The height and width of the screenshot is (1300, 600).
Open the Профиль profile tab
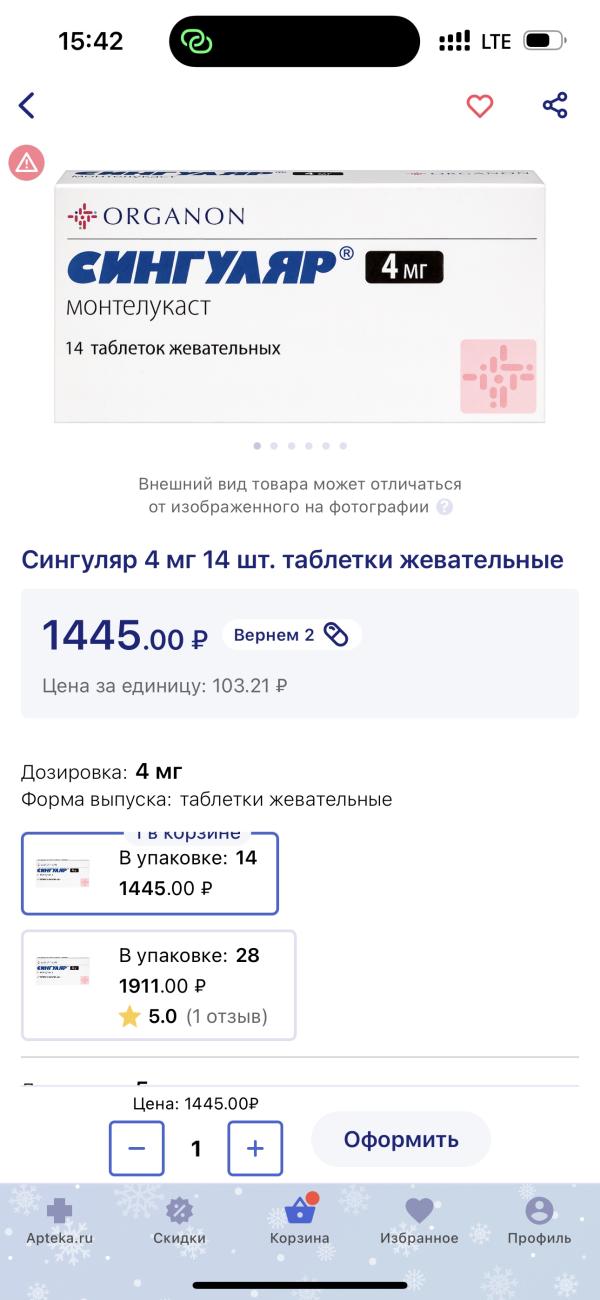tap(539, 1221)
